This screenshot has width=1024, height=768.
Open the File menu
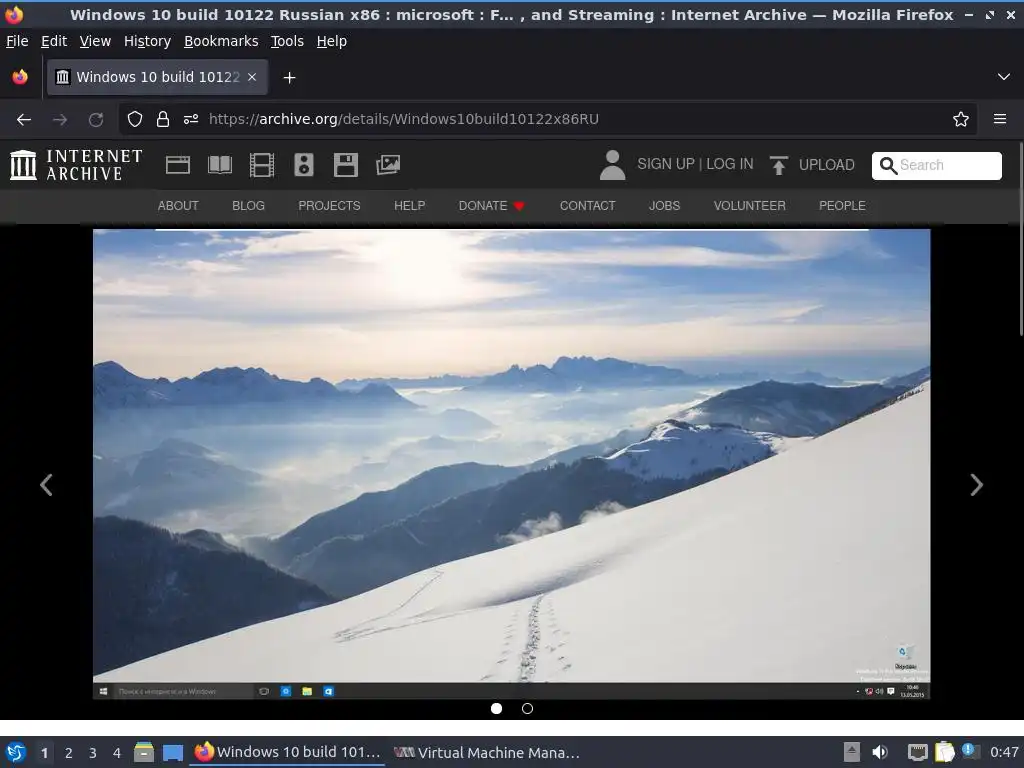pos(17,41)
